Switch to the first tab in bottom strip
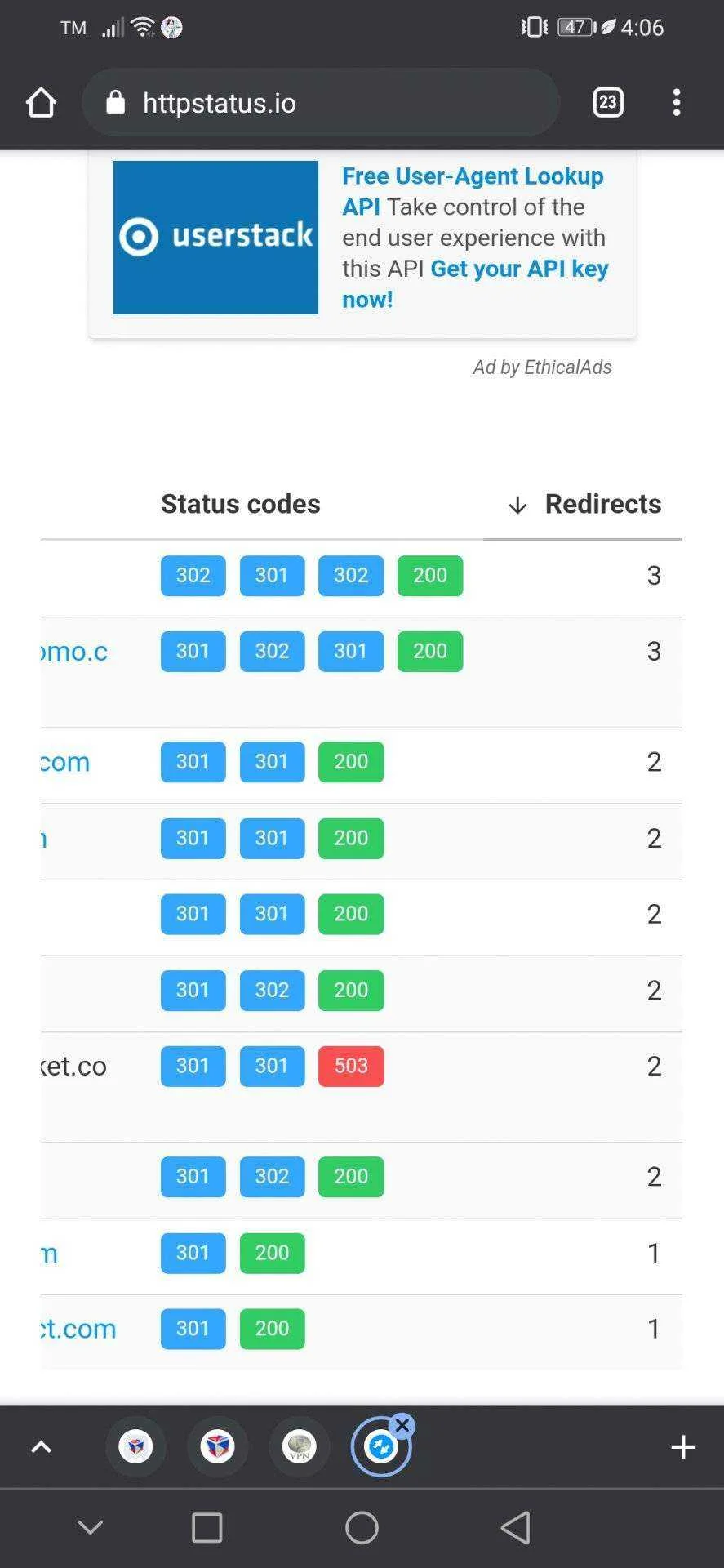Viewport: 724px width, 1568px height. click(136, 1447)
